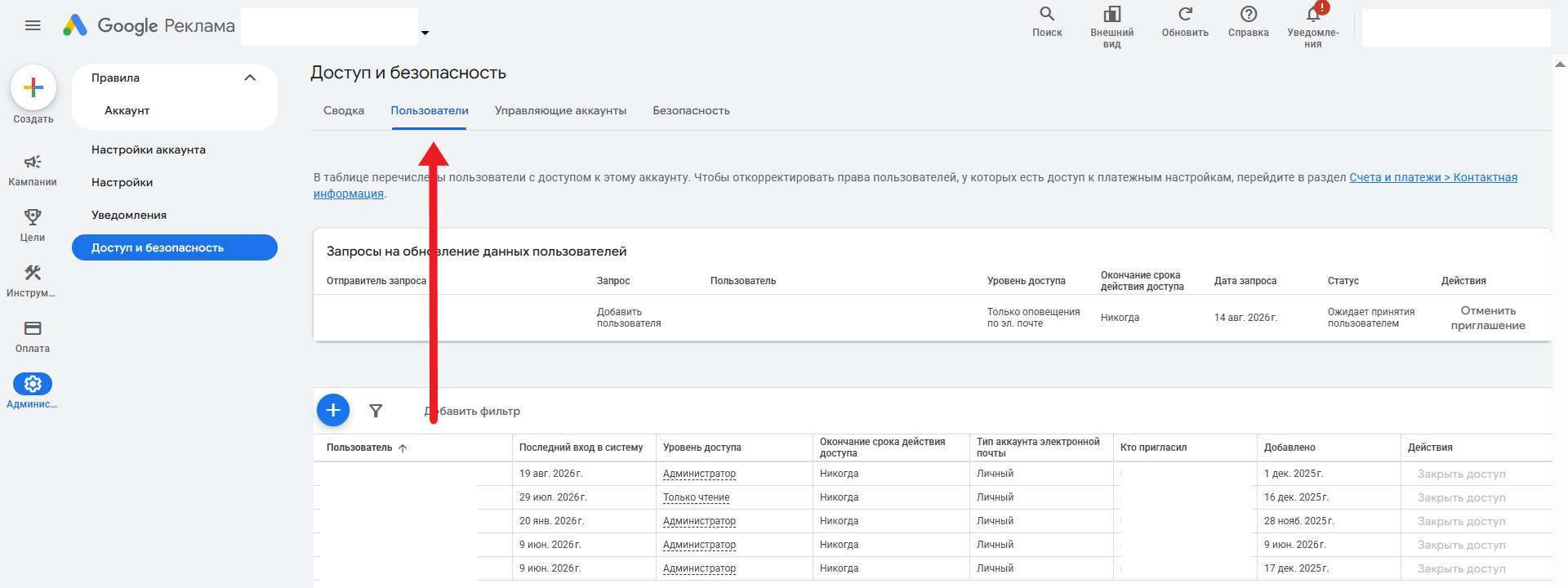Viewport: 1568px width, 588px height.
Task: Open the main hamburger menu
Action: tap(33, 25)
